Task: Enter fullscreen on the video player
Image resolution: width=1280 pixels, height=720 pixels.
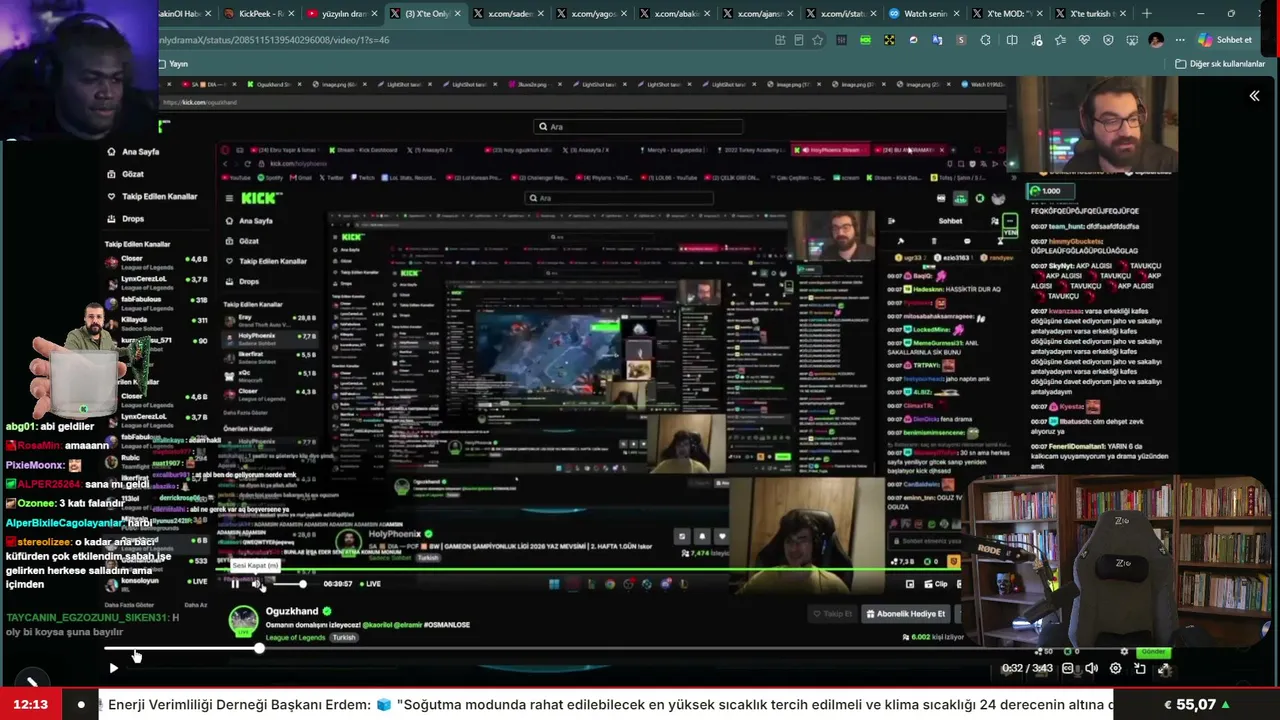Action: pyautogui.click(x=1164, y=668)
